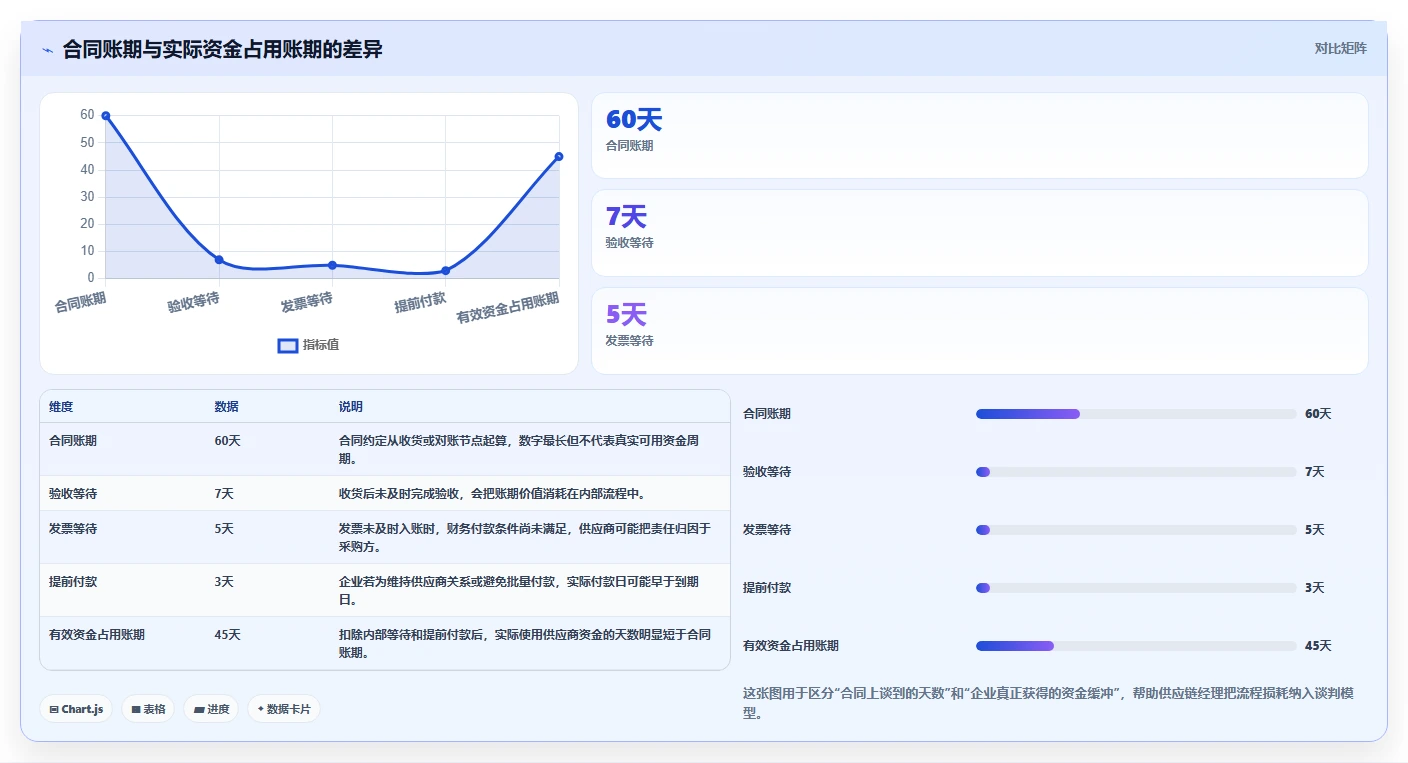Image resolution: width=1408 pixels, height=763 pixels.
Task: Click the 合同账期 cell in the table
Action: tap(73, 440)
